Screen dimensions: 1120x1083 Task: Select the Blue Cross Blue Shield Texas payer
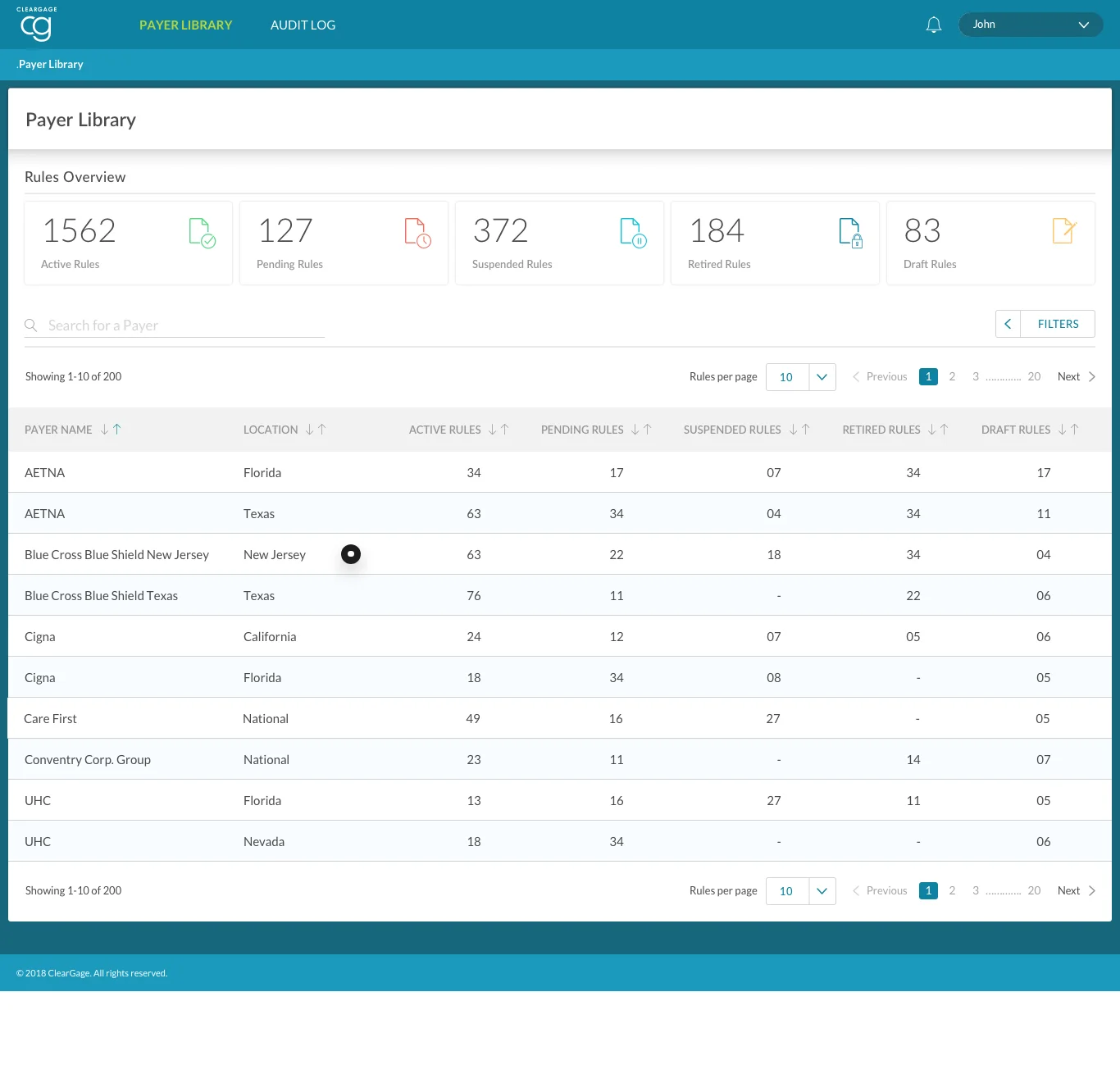pyautogui.click(x=101, y=596)
